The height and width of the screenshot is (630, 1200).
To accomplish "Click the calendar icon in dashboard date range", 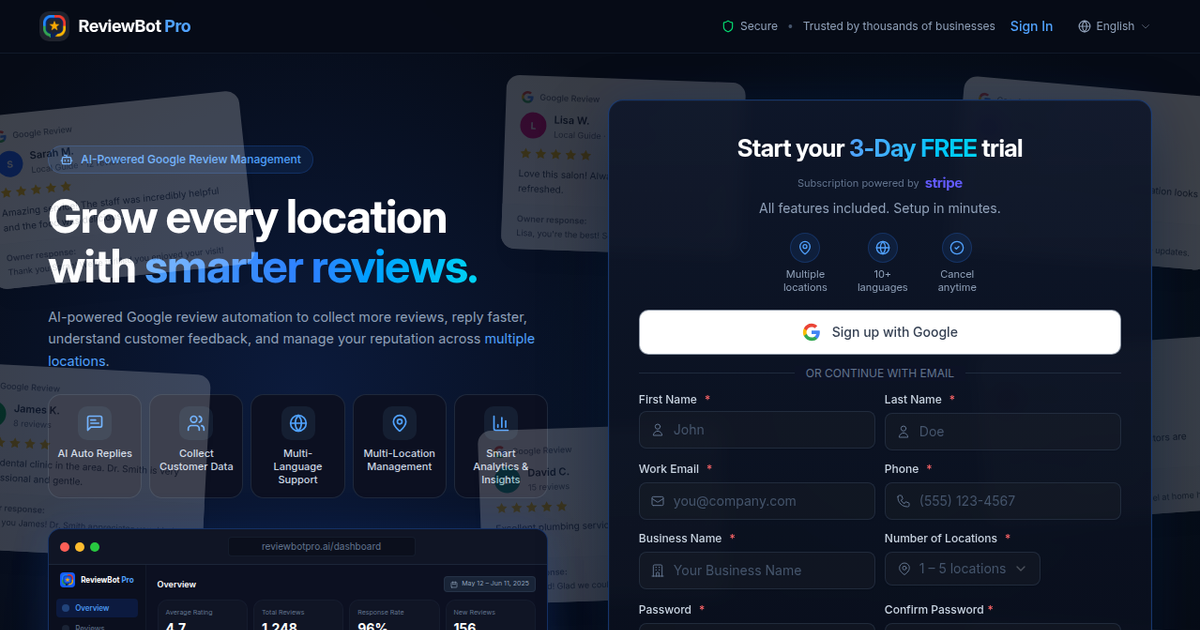I will [x=454, y=584].
